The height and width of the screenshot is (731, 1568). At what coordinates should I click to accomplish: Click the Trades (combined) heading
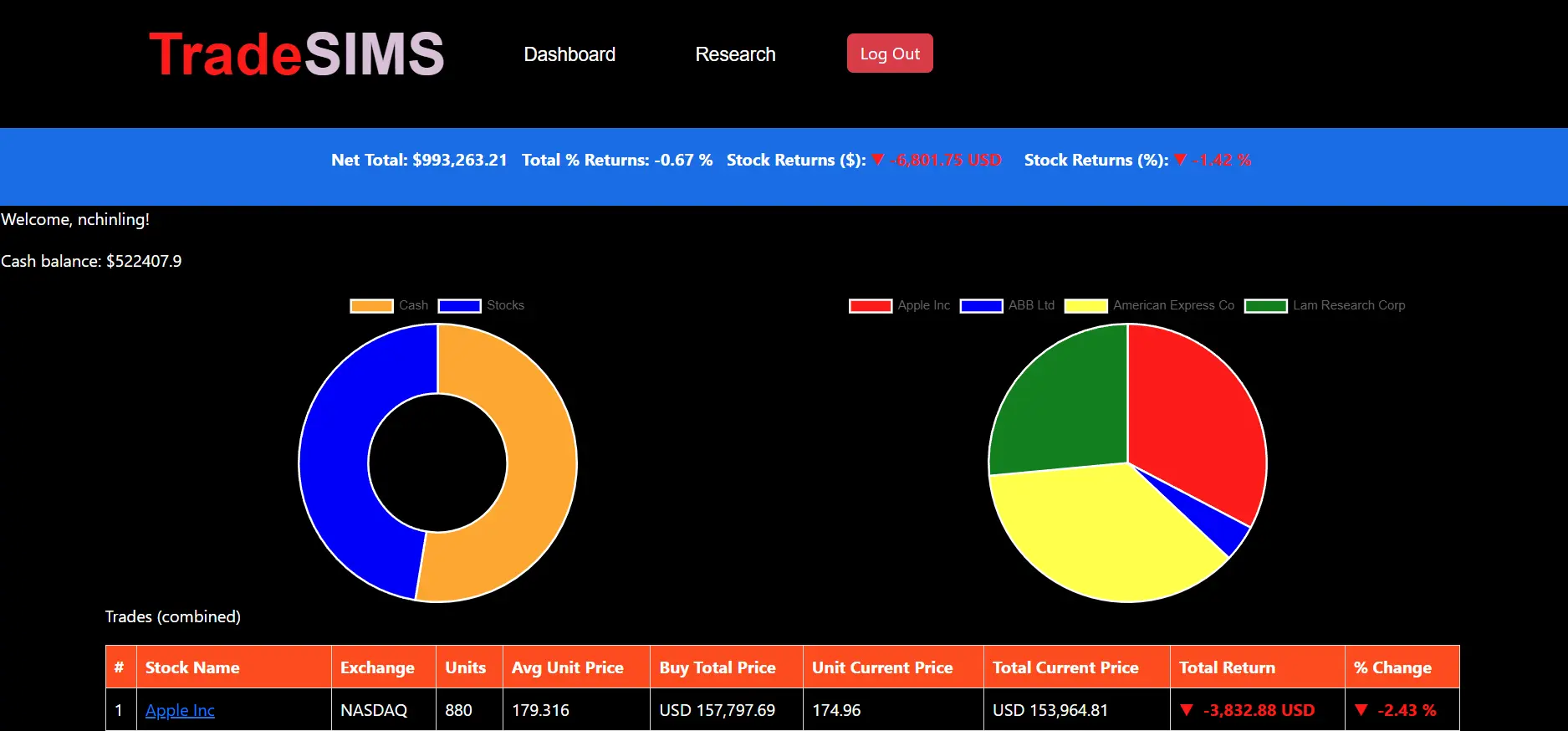173,616
